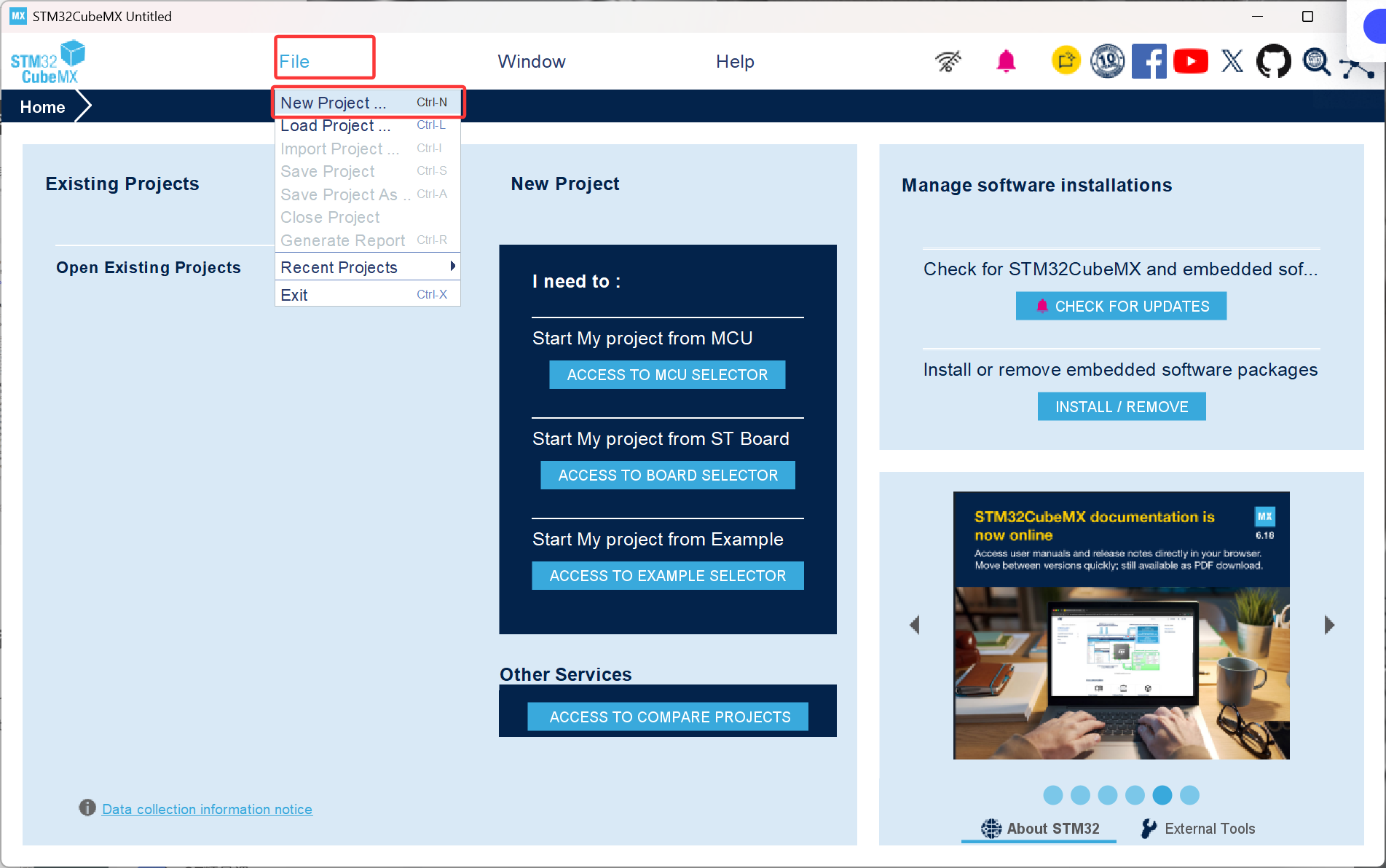1386x868 pixels.
Task: Select the second carousel page dot
Action: (1080, 795)
